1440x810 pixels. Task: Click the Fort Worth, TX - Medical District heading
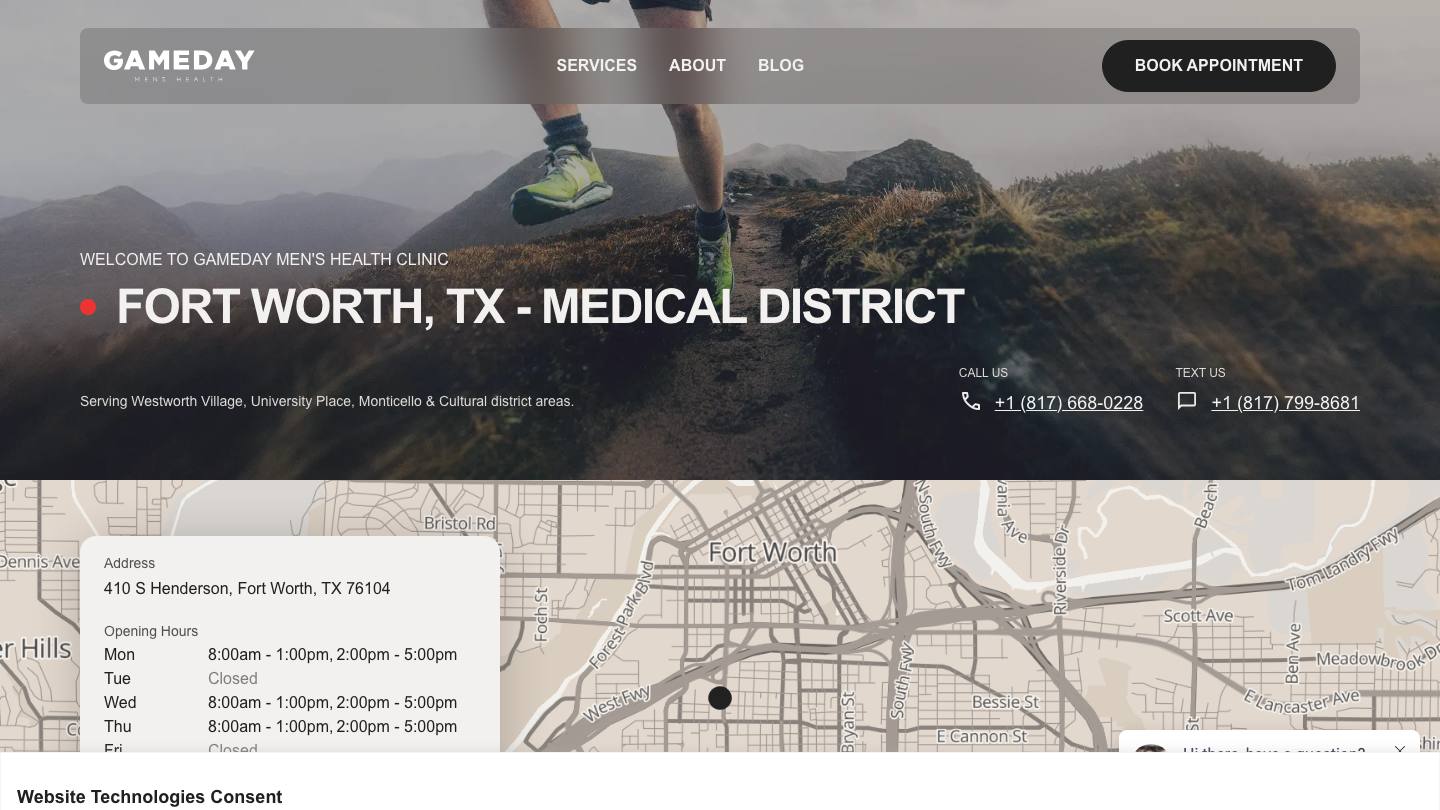[541, 307]
